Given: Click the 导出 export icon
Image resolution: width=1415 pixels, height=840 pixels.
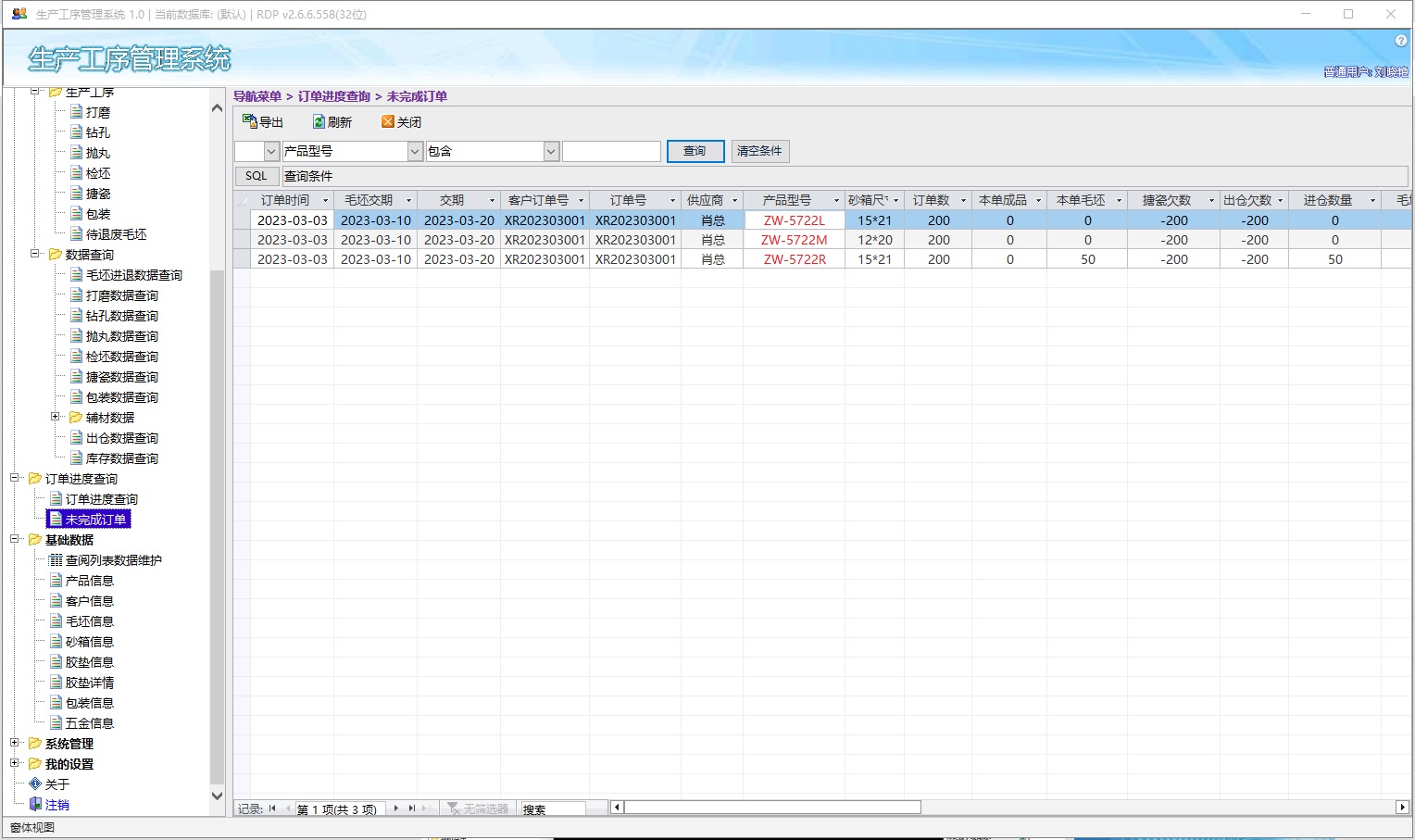Looking at the screenshot, I should click(x=249, y=121).
